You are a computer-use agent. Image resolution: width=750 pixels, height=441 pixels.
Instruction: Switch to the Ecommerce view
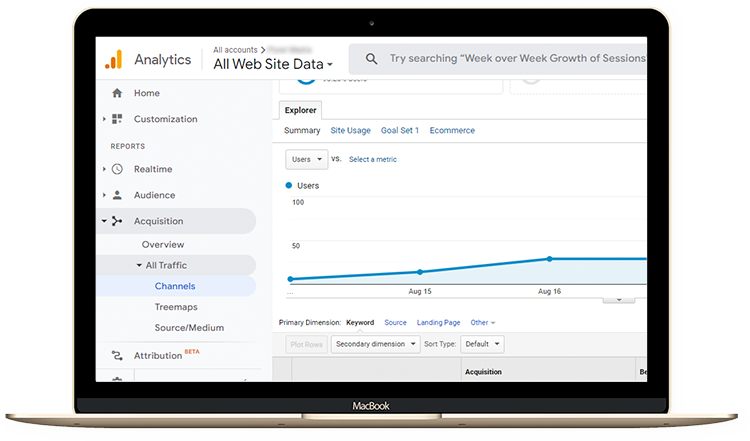click(x=452, y=130)
